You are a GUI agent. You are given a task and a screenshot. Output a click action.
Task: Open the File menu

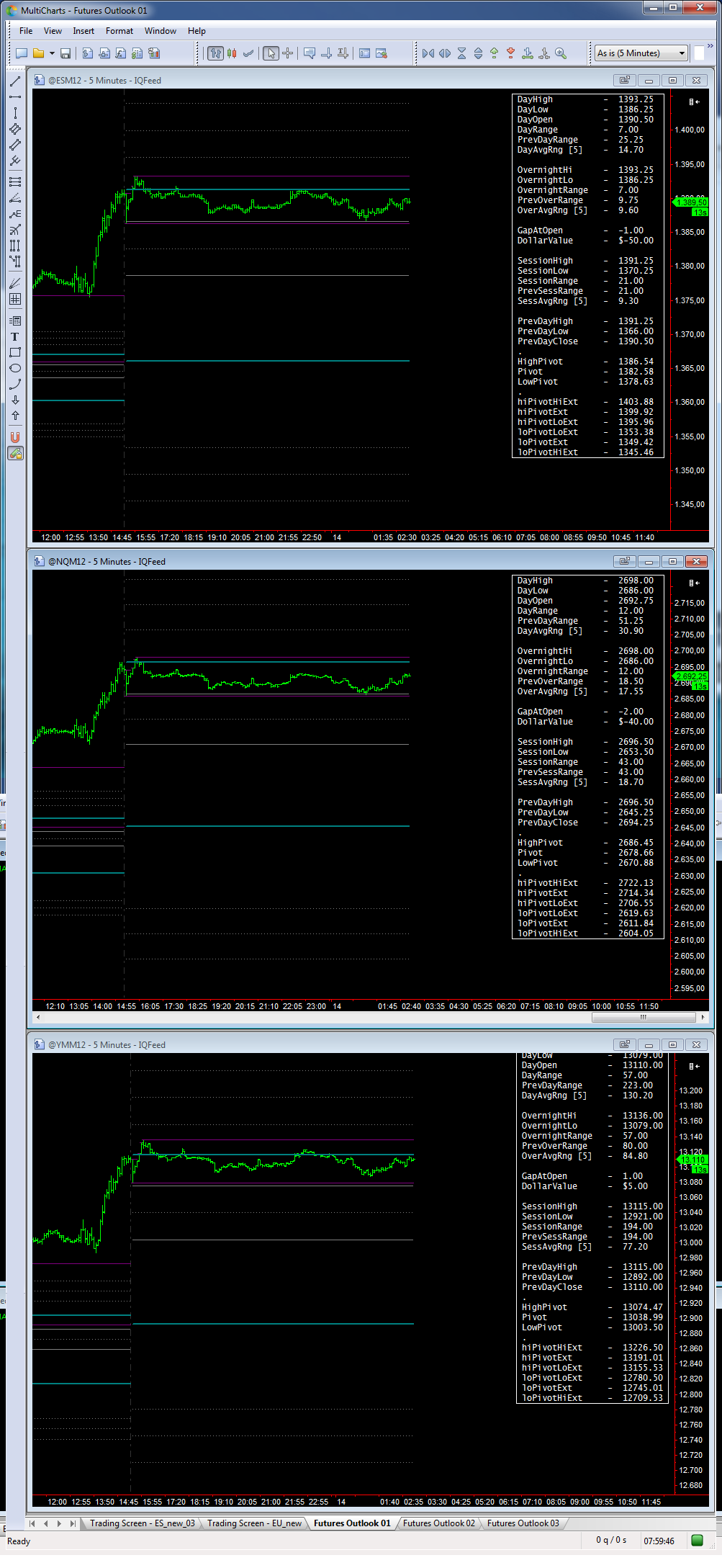pyautogui.click(x=26, y=31)
